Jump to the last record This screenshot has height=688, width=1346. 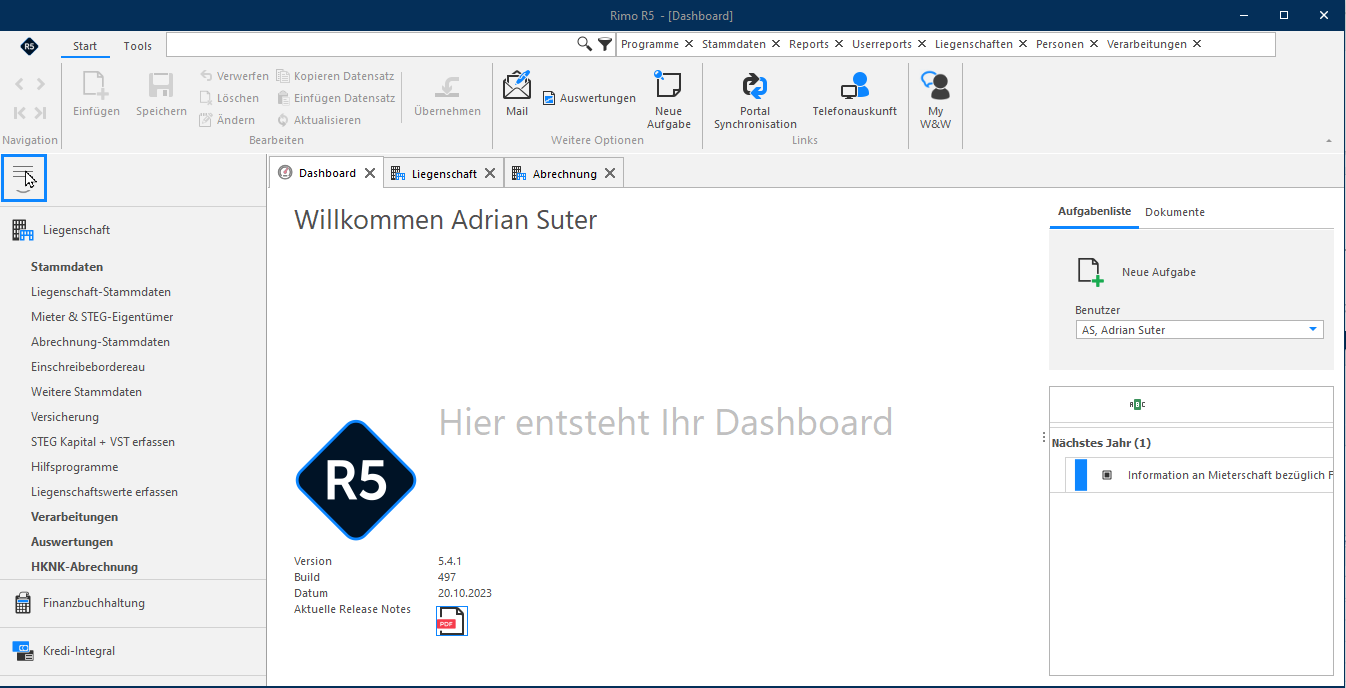40,113
